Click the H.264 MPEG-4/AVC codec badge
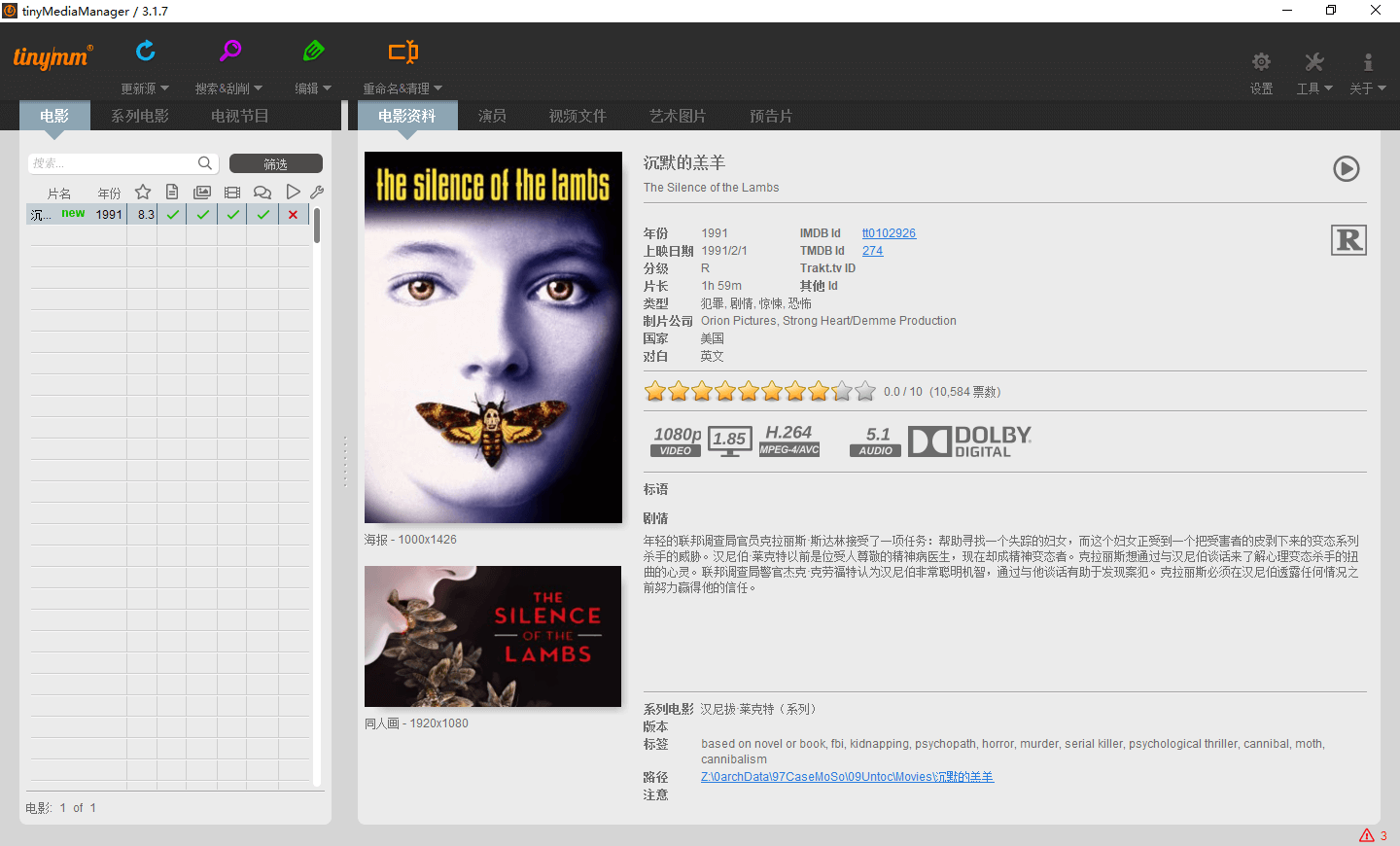1400x846 pixels. 788,441
